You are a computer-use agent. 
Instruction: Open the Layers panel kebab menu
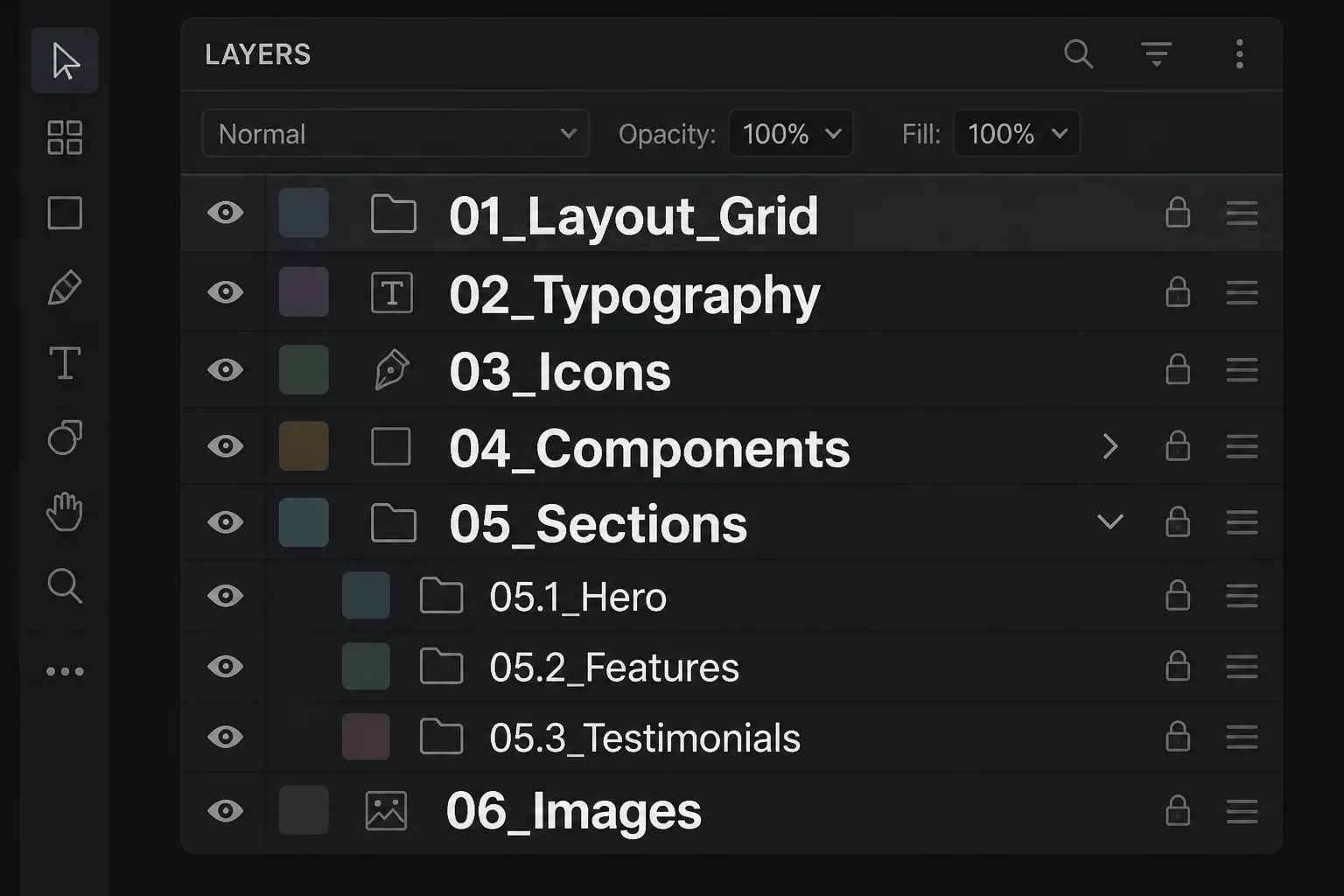(x=1240, y=54)
